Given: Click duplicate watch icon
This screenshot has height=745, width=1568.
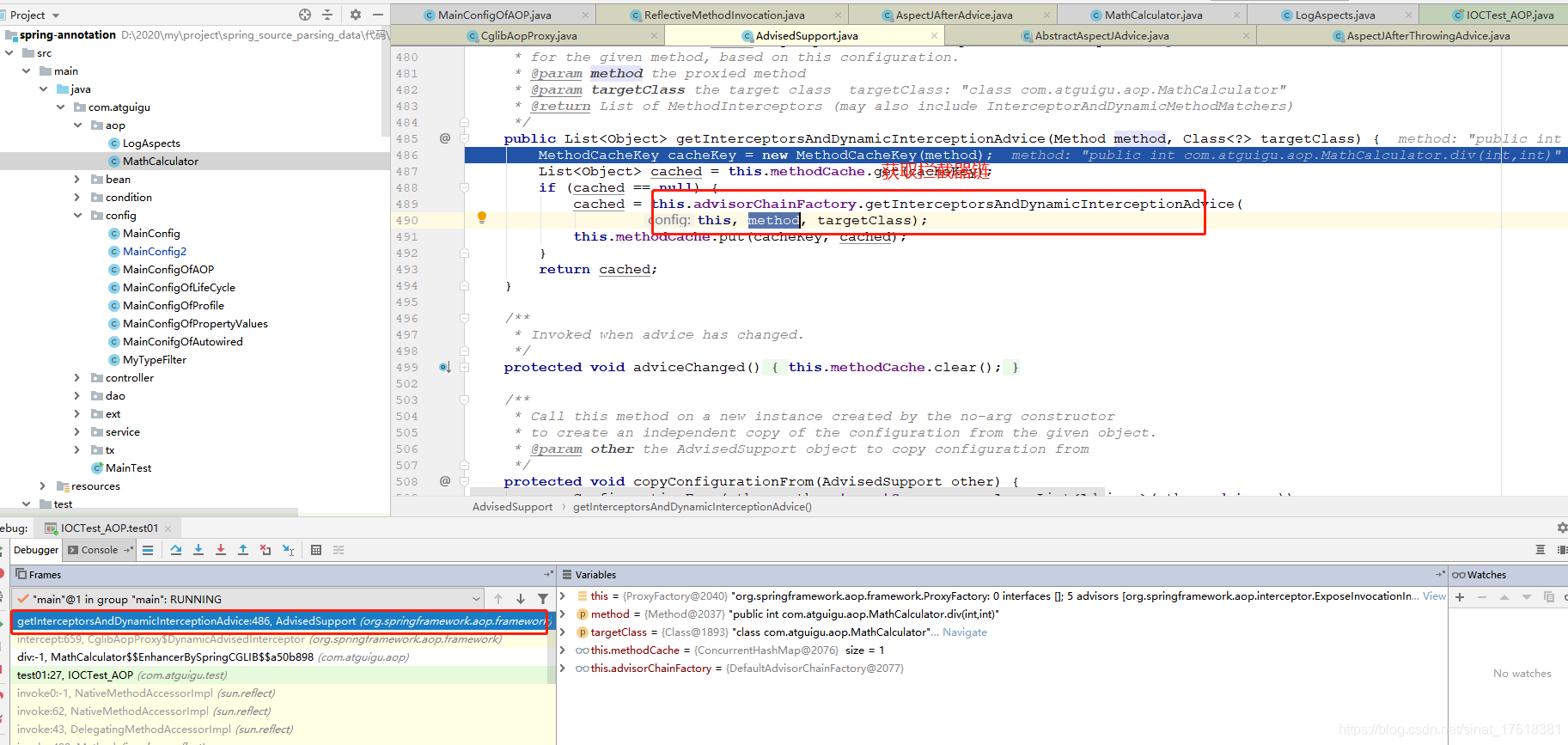Looking at the screenshot, I should pyautogui.click(x=1549, y=596).
